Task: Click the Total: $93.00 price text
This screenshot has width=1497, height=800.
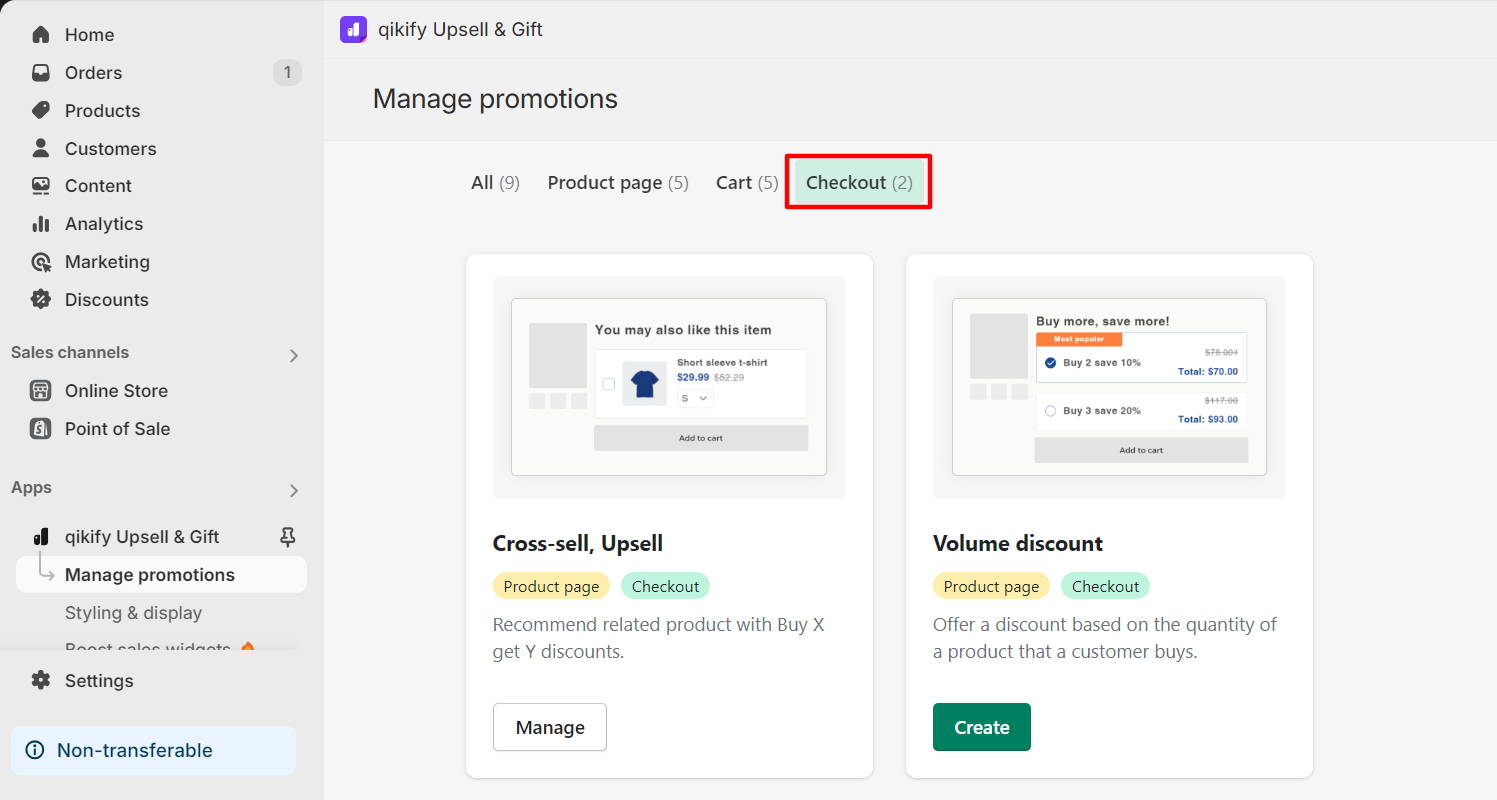Action: pos(1208,419)
